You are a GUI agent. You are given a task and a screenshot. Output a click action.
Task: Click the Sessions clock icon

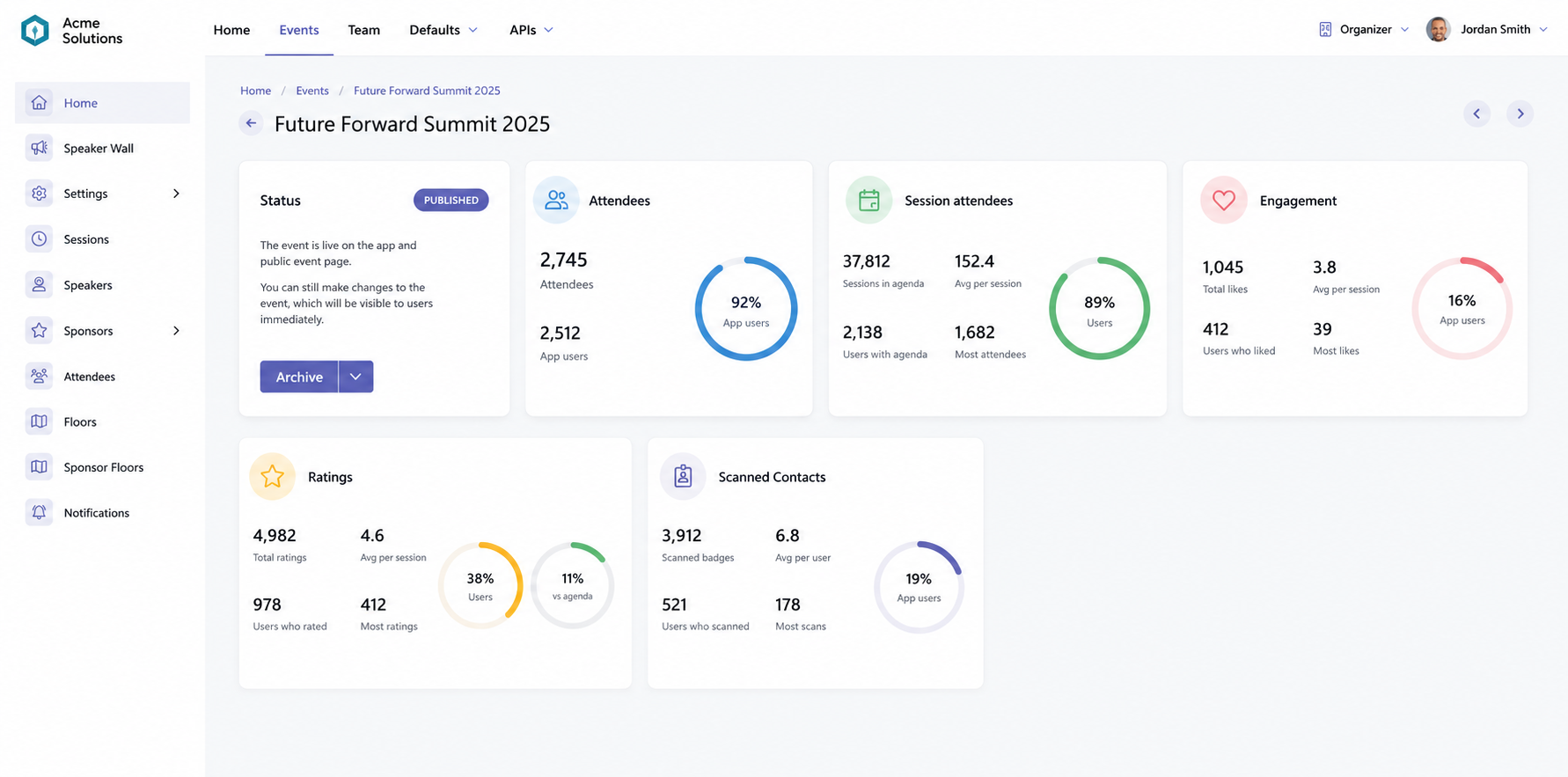pyautogui.click(x=39, y=239)
